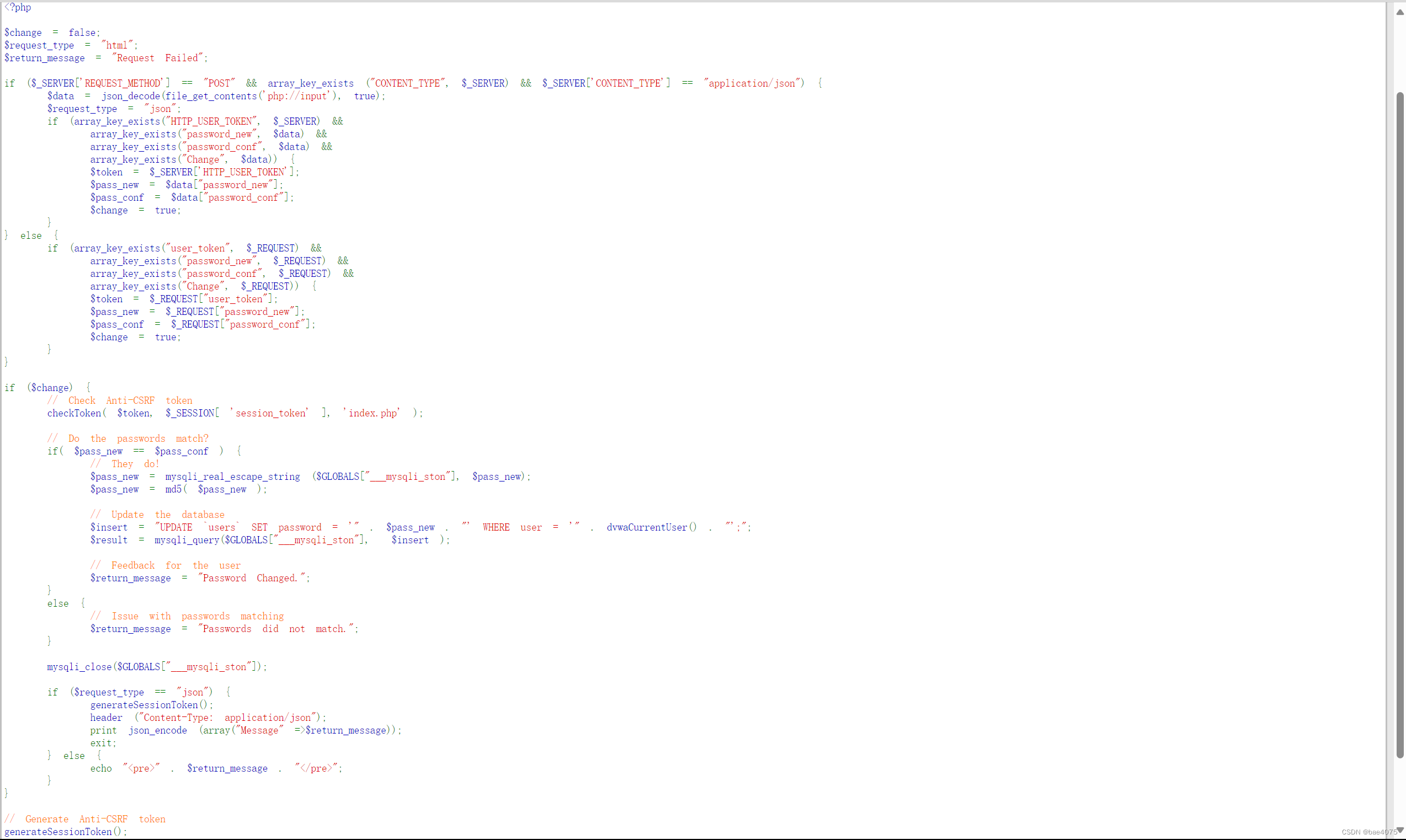The height and width of the screenshot is (840, 1406).
Task: Click the mysqli_real_escape_string function name
Action: click(232, 477)
